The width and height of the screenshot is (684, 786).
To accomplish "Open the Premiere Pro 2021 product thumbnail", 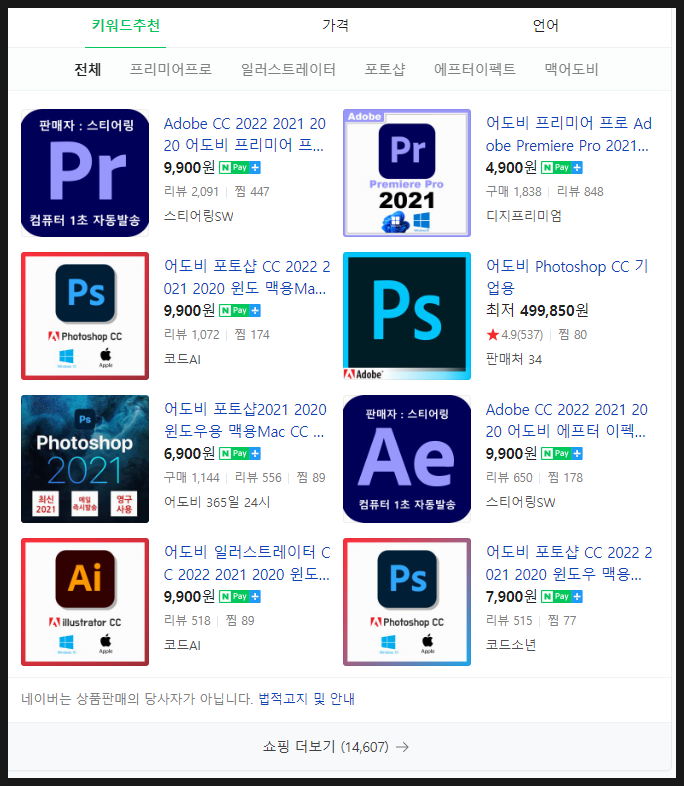I will tap(407, 173).
